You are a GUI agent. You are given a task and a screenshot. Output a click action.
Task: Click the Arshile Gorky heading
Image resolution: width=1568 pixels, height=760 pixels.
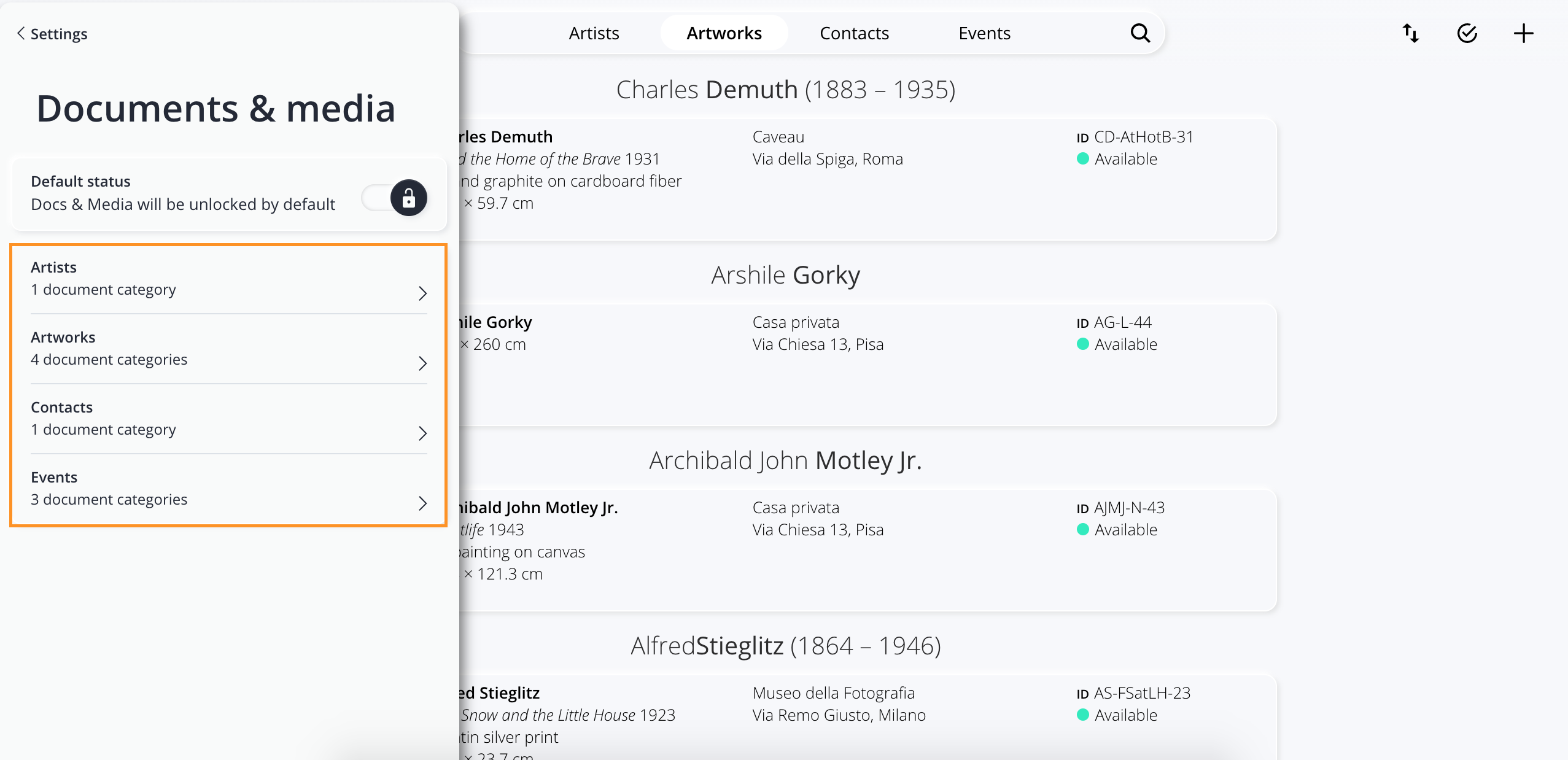(x=786, y=275)
